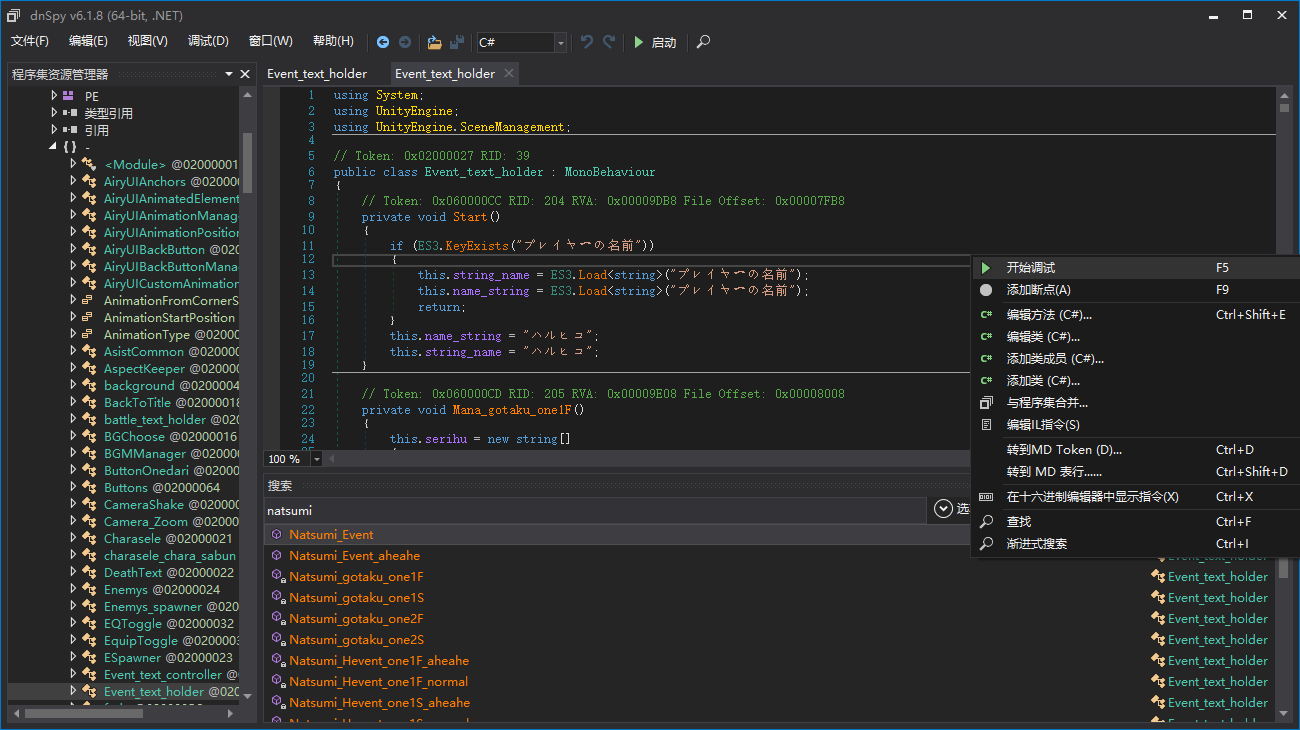Click the navigate back arrow icon
This screenshot has width=1300, height=730.
[383, 42]
